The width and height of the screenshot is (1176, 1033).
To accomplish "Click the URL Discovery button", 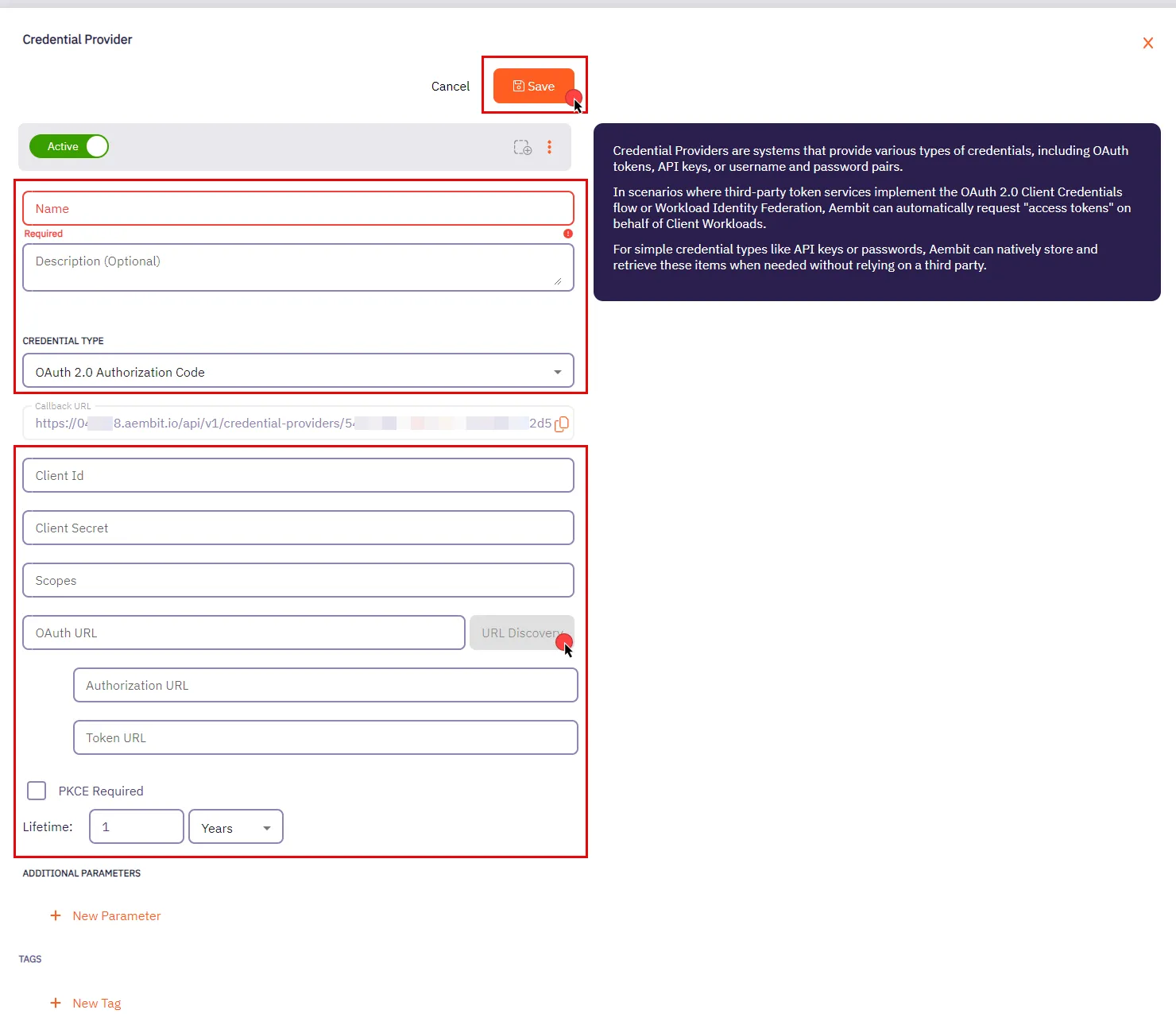I will [521, 633].
